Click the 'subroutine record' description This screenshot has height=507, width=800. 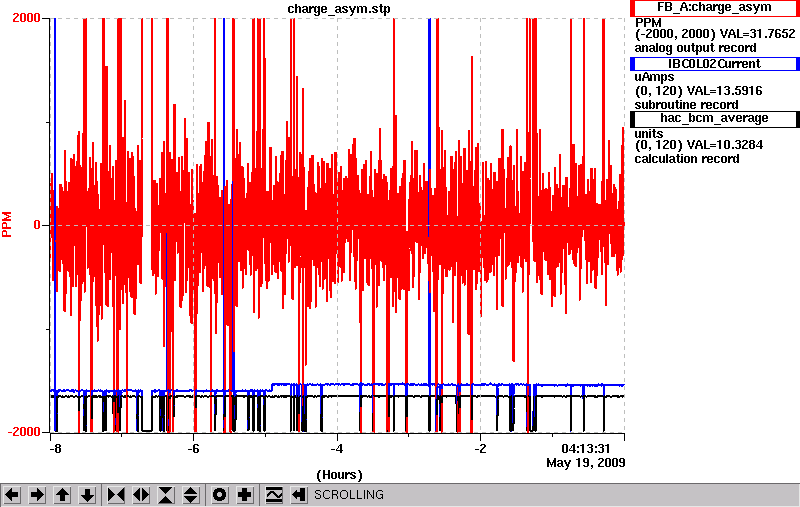pyautogui.click(x=686, y=105)
